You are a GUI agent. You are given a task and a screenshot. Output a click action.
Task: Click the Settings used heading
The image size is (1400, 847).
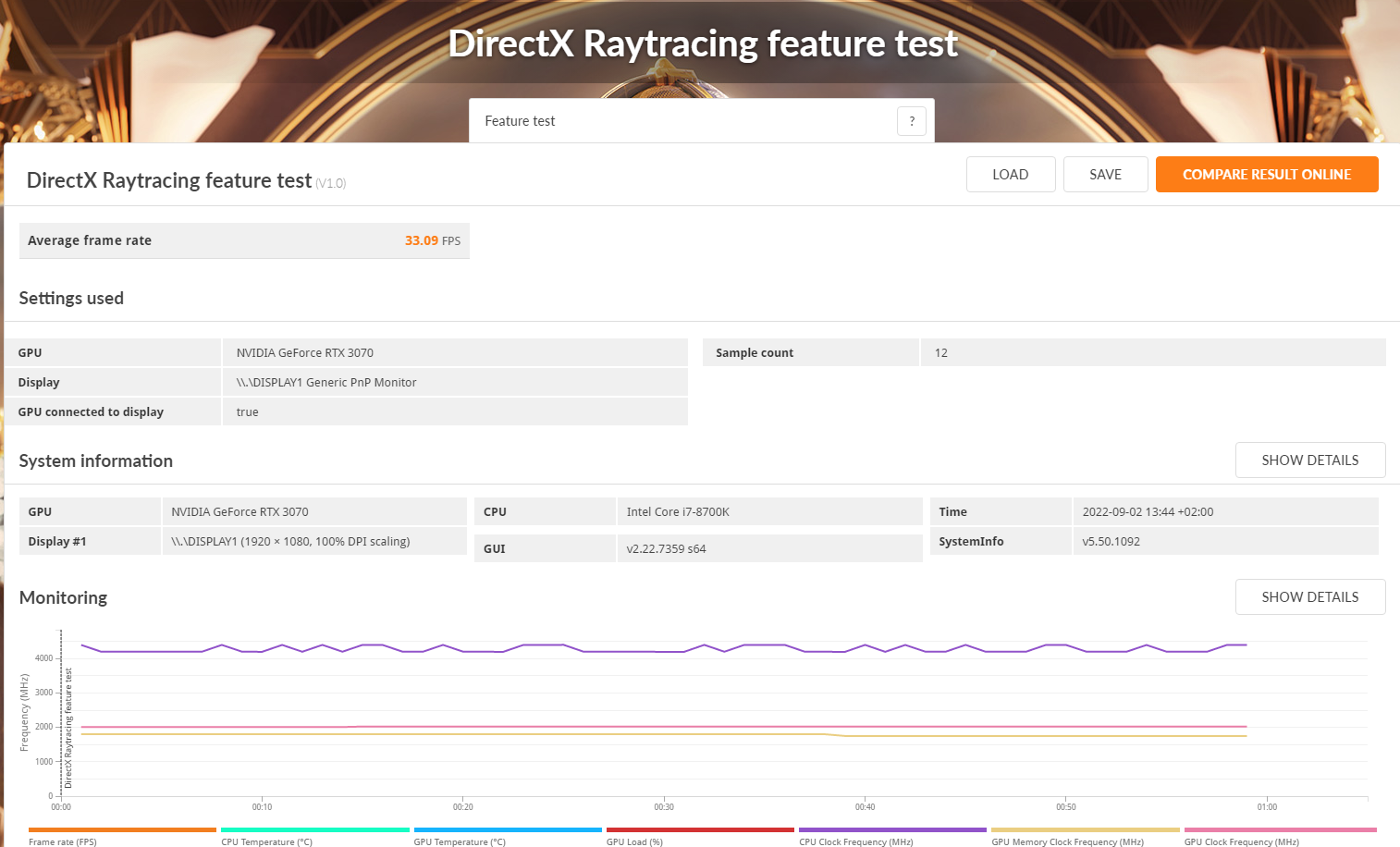tap(71, 298)
